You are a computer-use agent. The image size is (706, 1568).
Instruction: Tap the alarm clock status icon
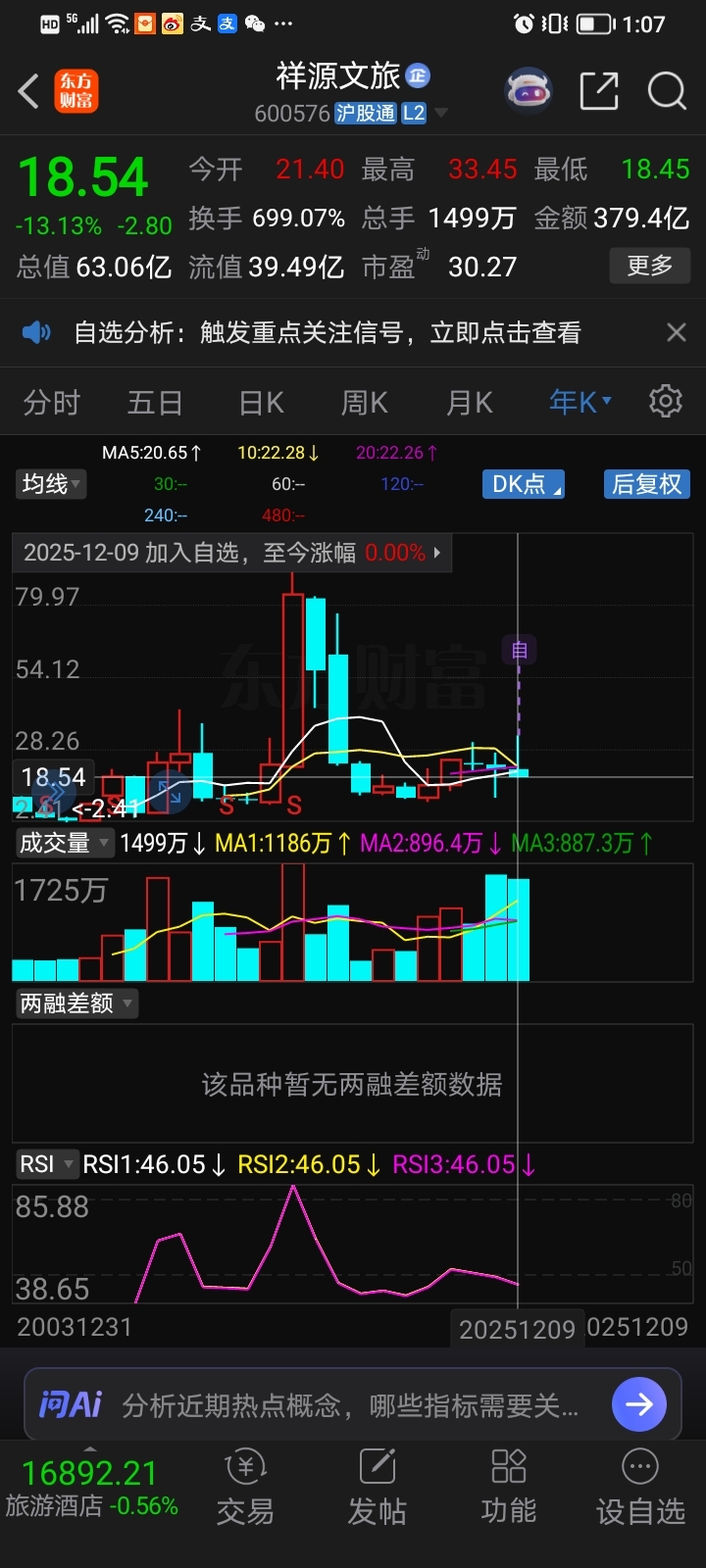point(524,24)
